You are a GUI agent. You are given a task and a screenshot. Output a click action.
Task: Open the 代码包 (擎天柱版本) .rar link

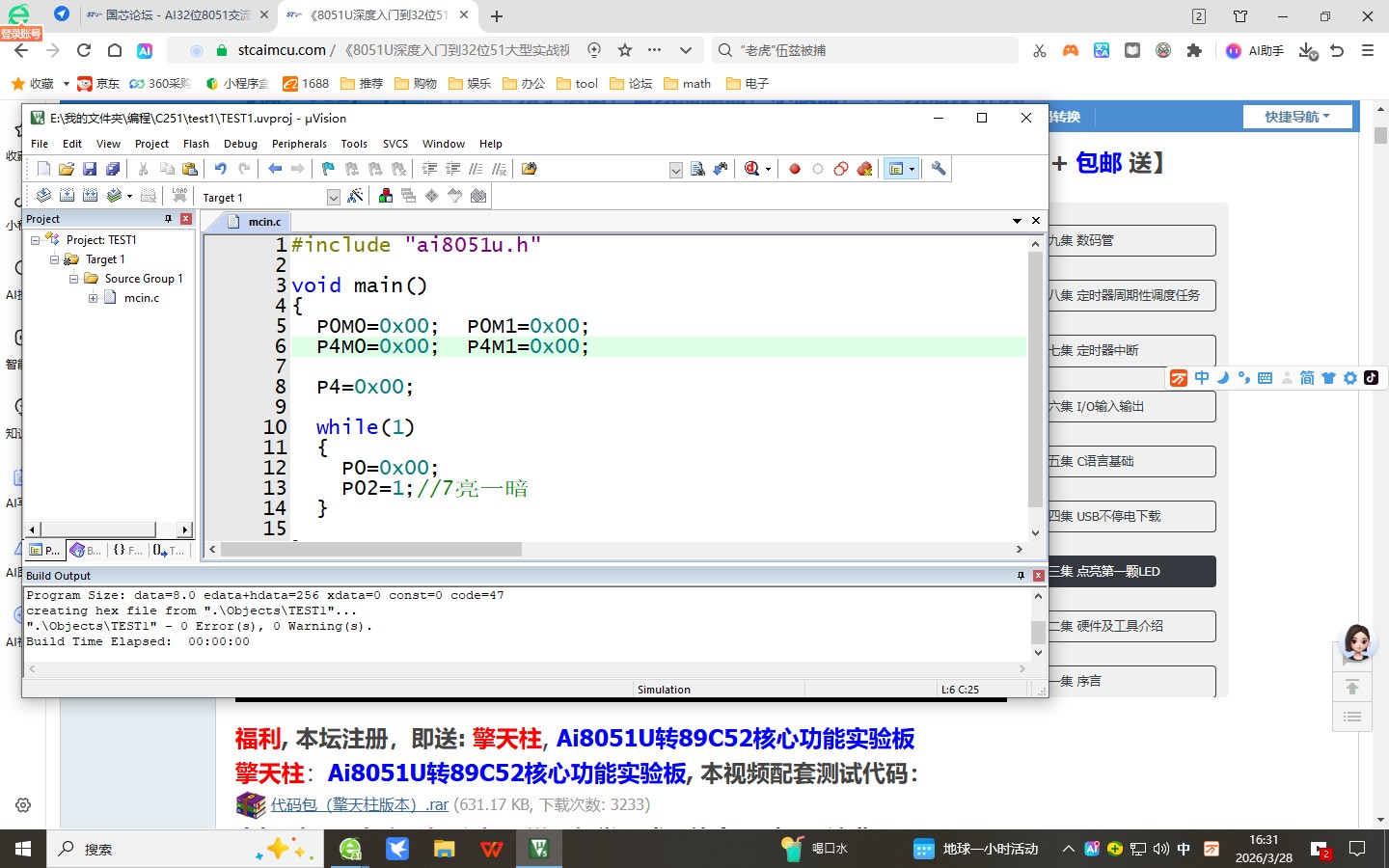358,804
